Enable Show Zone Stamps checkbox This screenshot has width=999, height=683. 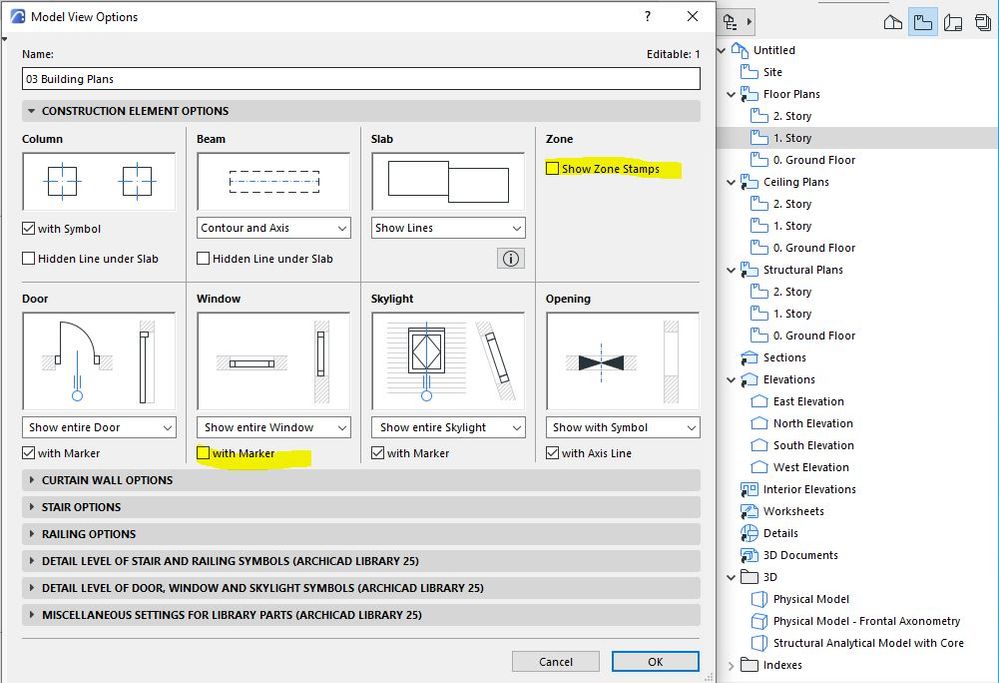pos(552,168)
